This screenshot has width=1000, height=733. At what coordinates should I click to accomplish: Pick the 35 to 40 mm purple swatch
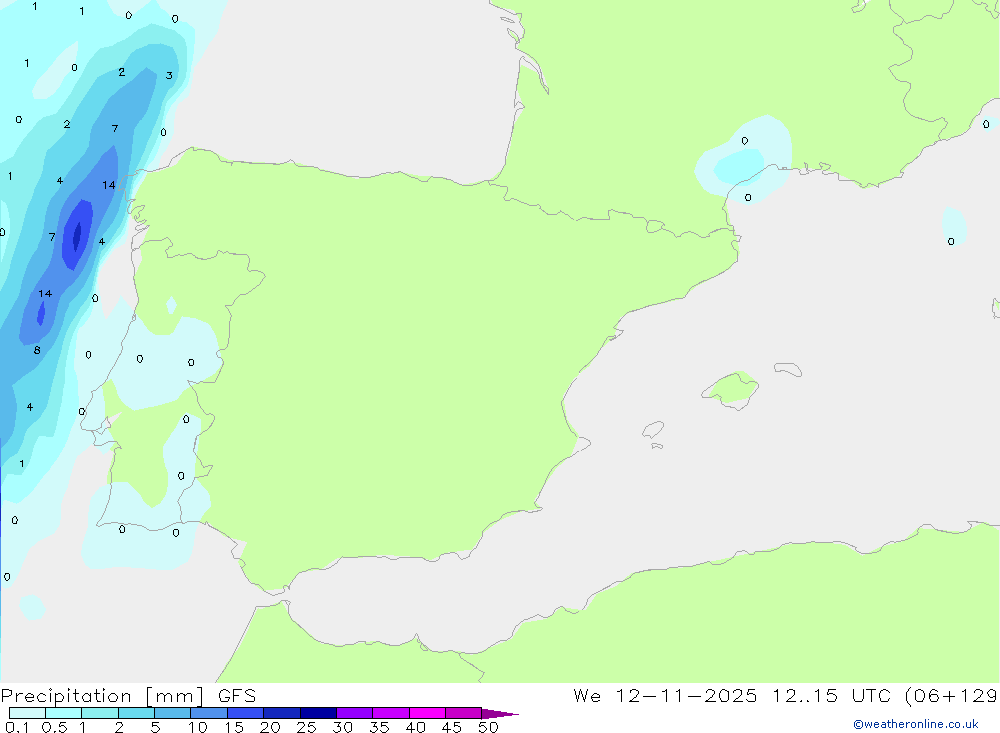(391, 713)
